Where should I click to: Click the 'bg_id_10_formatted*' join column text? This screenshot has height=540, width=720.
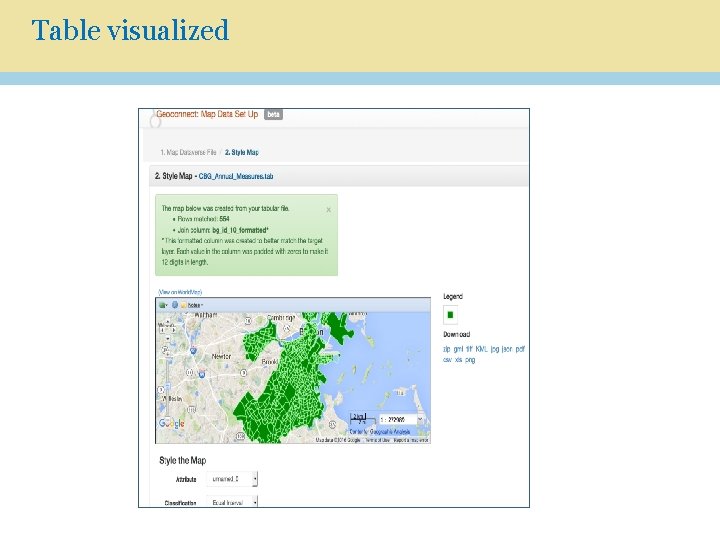[241, 230]
